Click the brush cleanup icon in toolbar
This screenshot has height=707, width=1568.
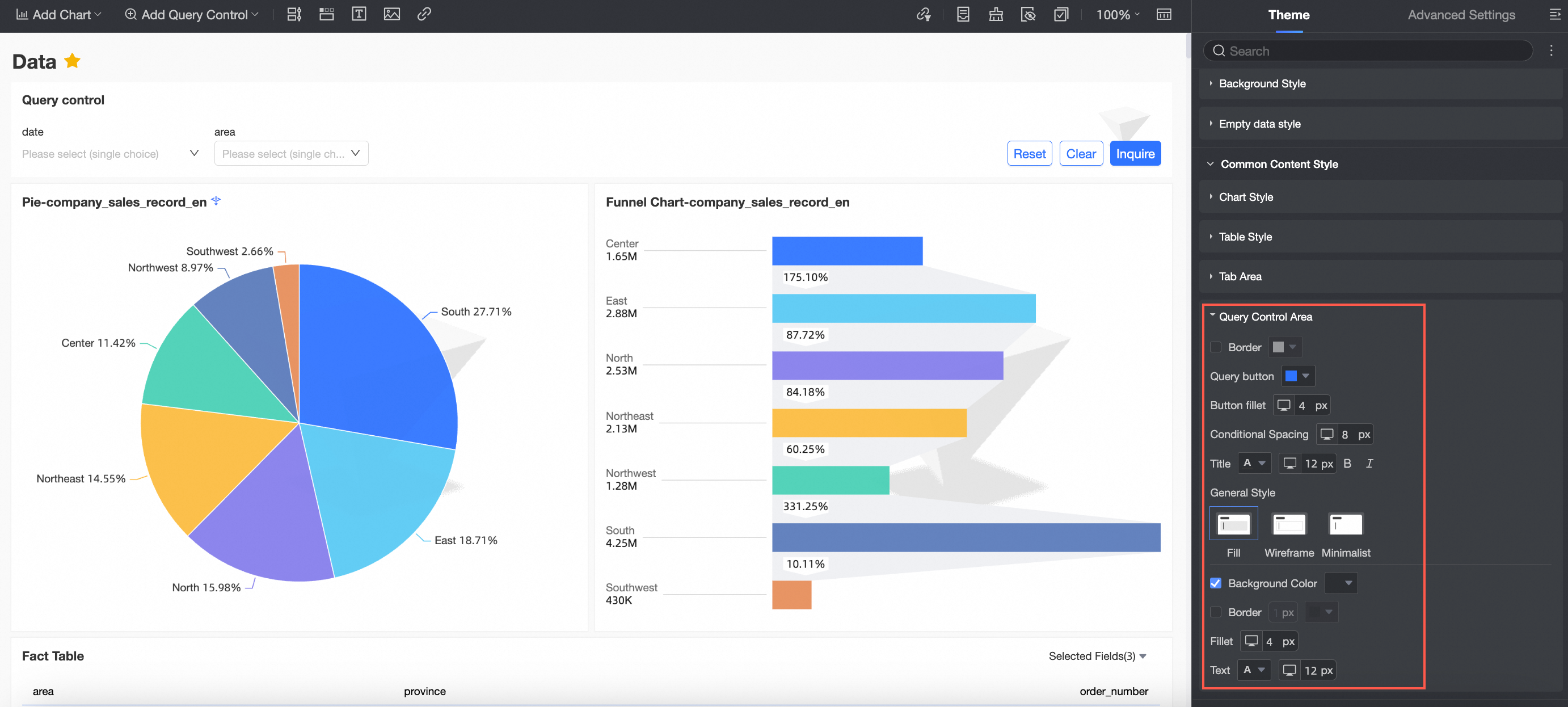point(995,14)
